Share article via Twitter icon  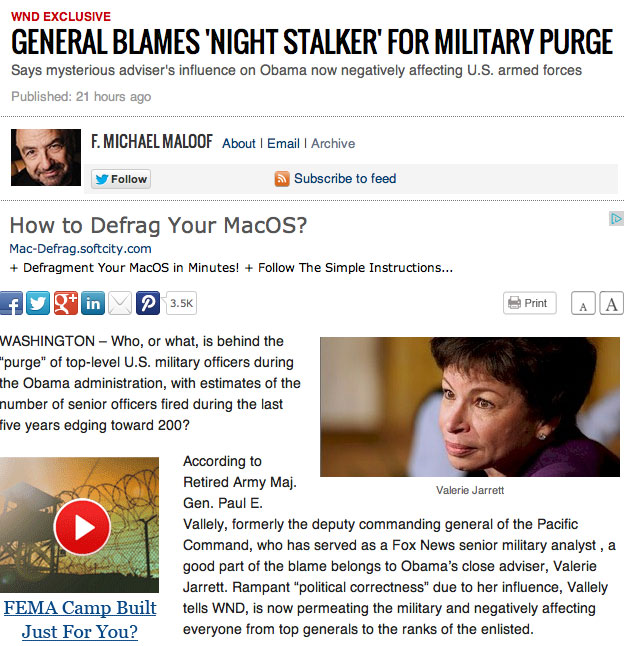pyautogui.click(x=38, y=303)
